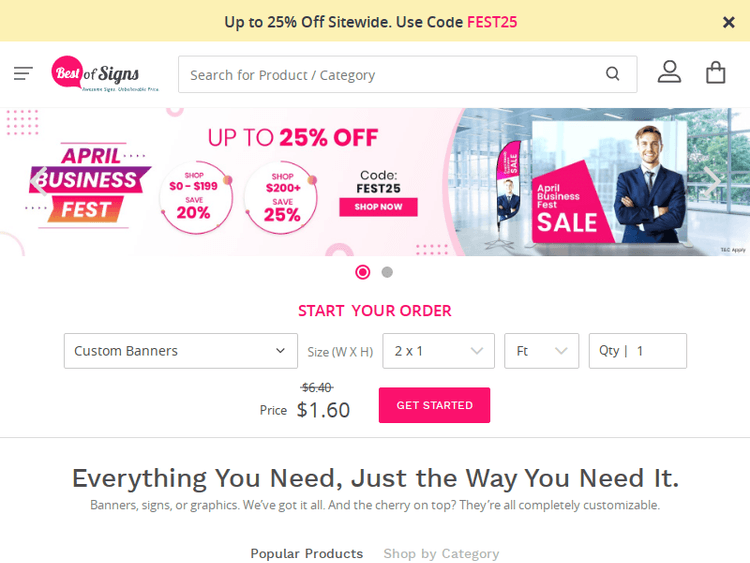Screen dimensions: 750x563
Task: Switch to the second carousel dot
Action: (387, 272)
